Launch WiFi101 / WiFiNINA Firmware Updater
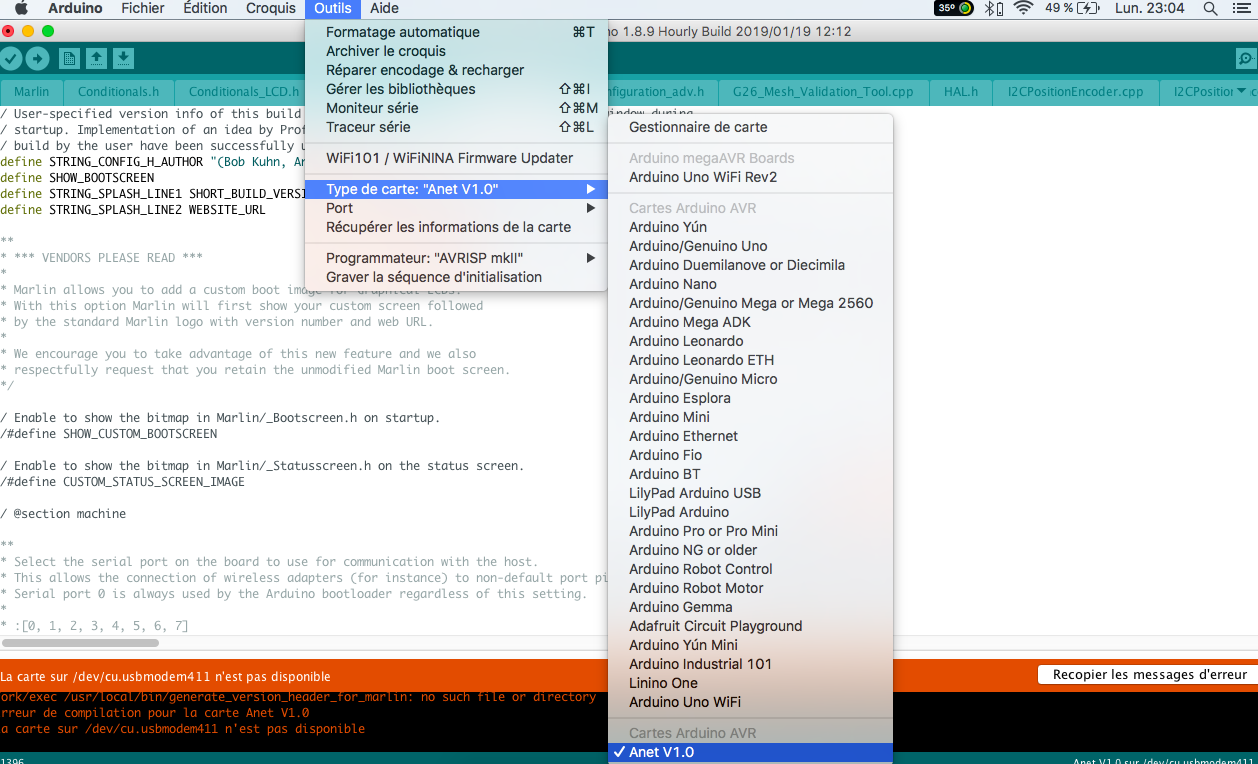Viewport: 1258px width, 764px height. point(456,158)
